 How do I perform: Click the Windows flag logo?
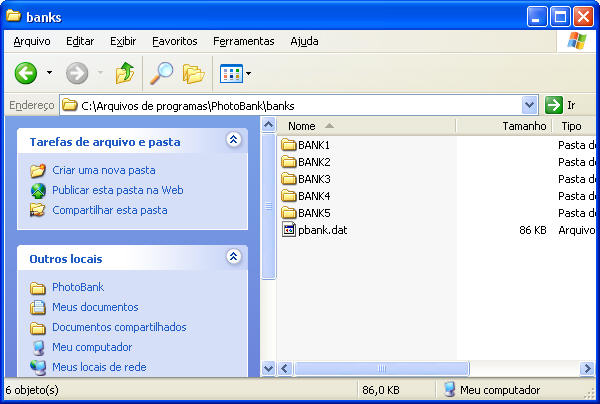point(576,41)
